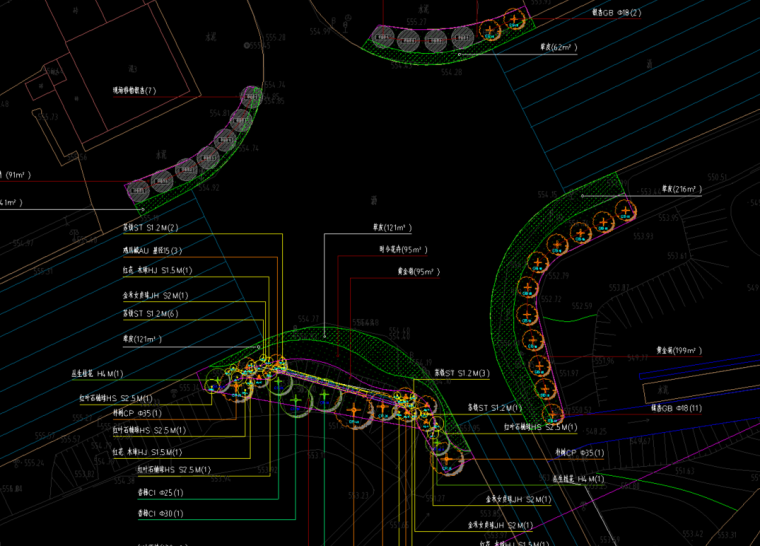
Task: Select the topmost orange tree in right arc
Action: click(626, 210)
